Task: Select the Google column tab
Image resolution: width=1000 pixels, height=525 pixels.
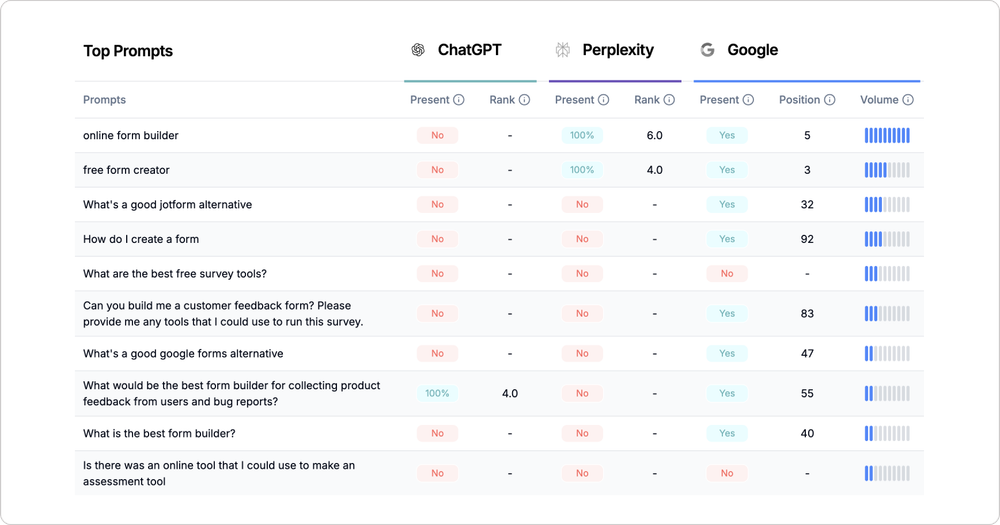Action: coord(752,50)
